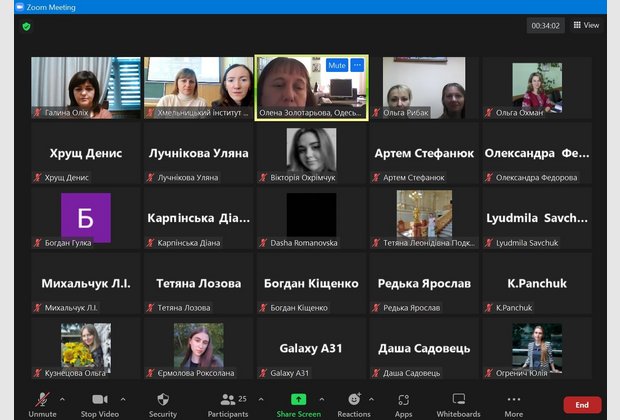Select the Карпінська Діана participant tile
This screenshot has height=420, width=620.
[x=198, y=218]
